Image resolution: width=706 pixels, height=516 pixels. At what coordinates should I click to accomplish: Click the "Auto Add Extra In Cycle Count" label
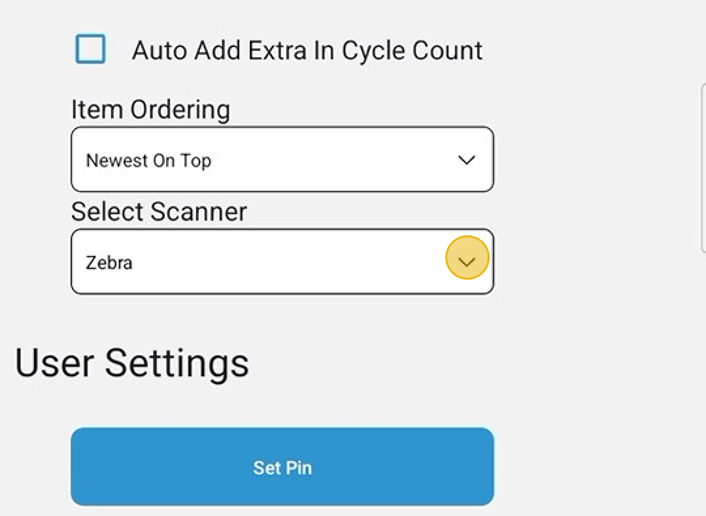[307, 51]
